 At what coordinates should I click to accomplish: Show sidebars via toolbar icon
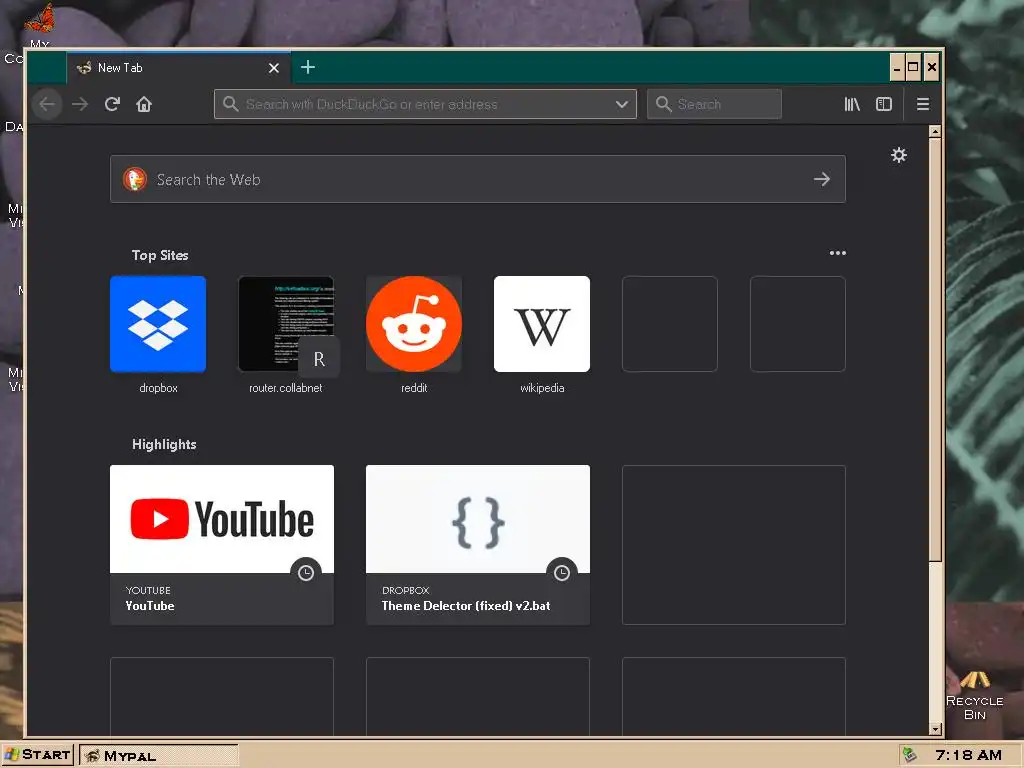coord(884,104)
